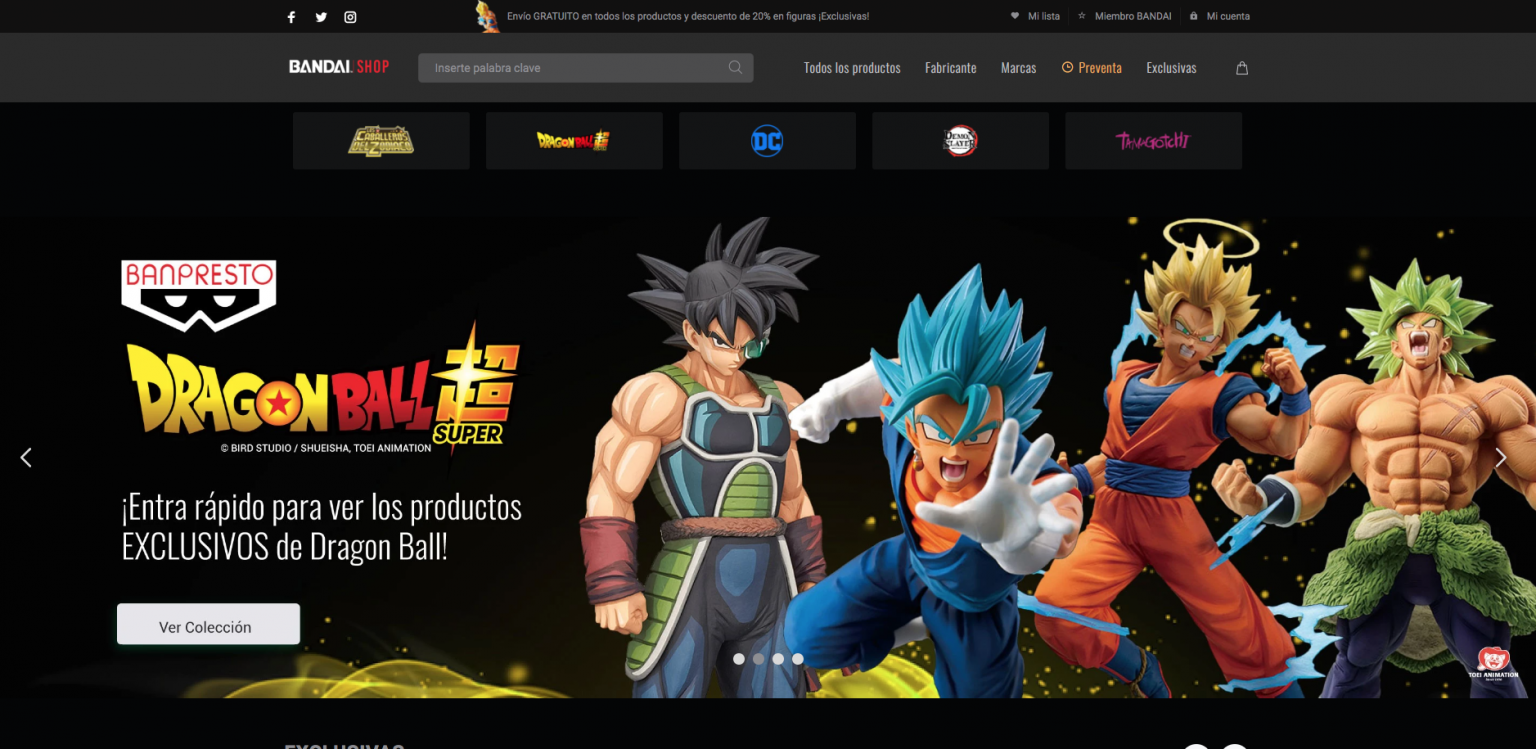Open Miembro BANDAI link
Image resolution: width=1536 pixels, height=749 pixels.
1133,16
